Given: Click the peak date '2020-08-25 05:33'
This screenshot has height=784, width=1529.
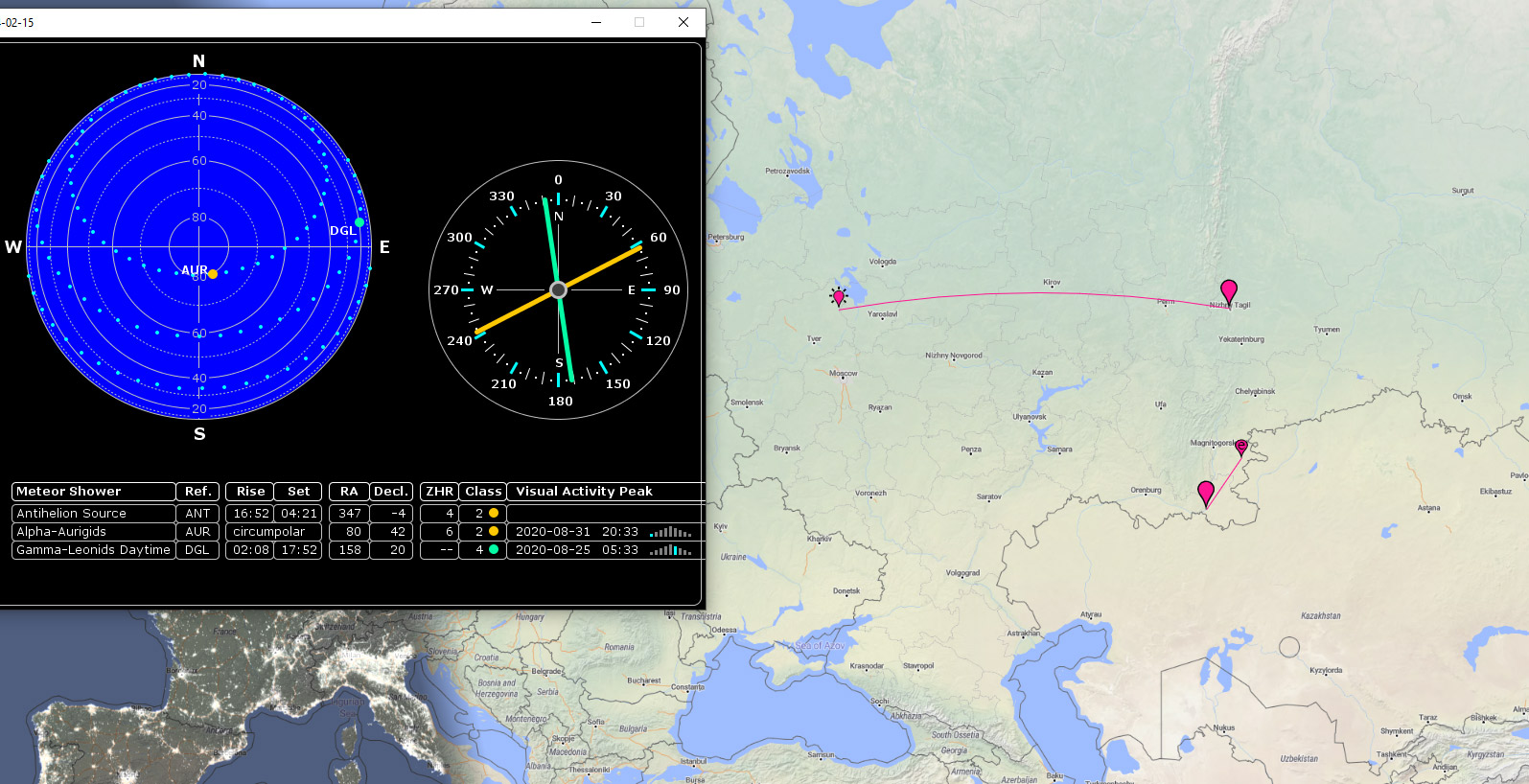Looking at the screenshot, I should click(x=577, y=550).
